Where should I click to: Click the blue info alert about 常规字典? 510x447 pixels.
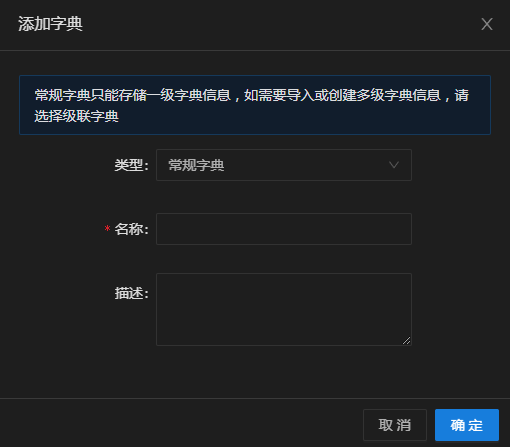click(255, 105)
